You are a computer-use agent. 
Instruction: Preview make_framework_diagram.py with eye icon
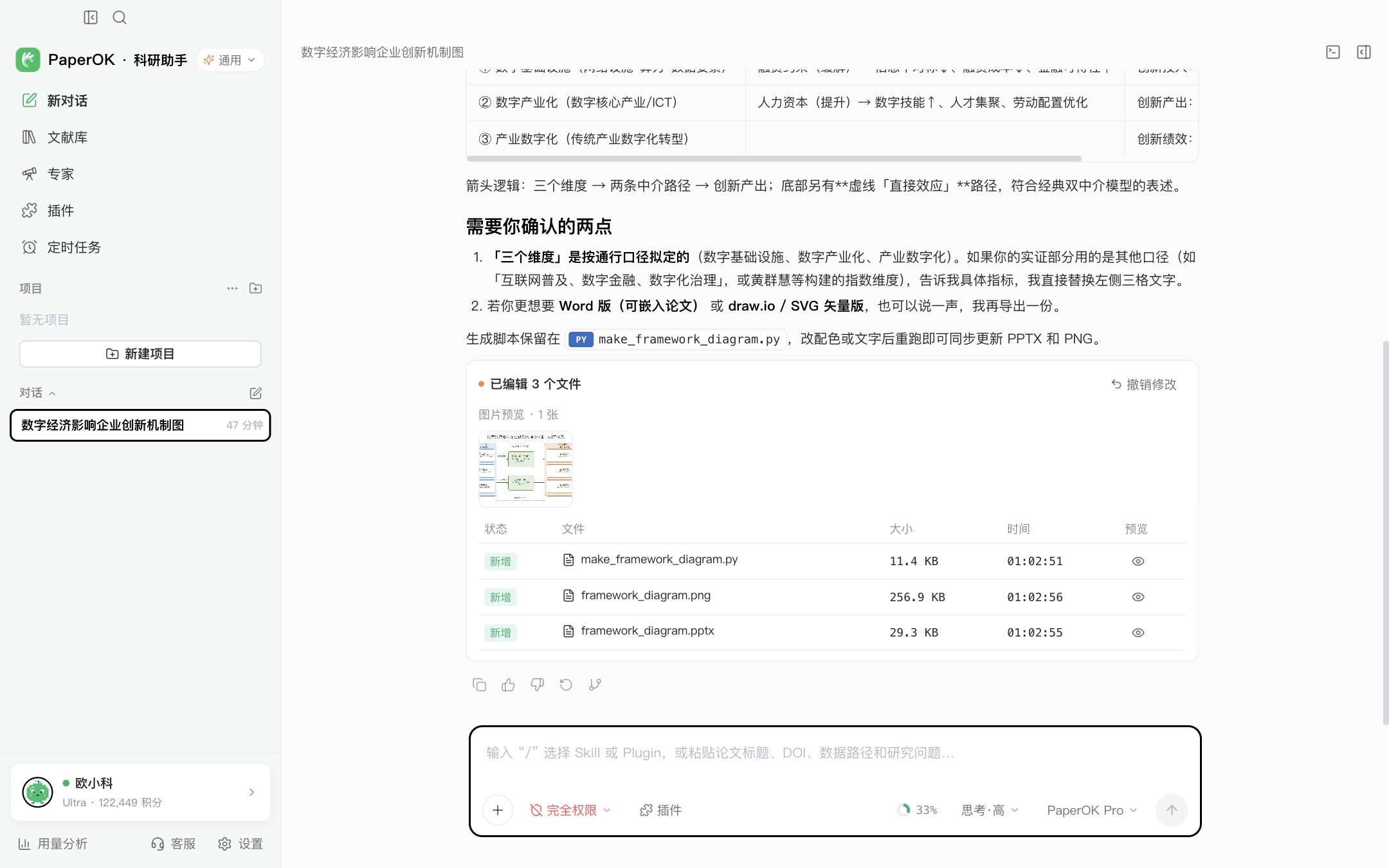[x=1138, y=561]
